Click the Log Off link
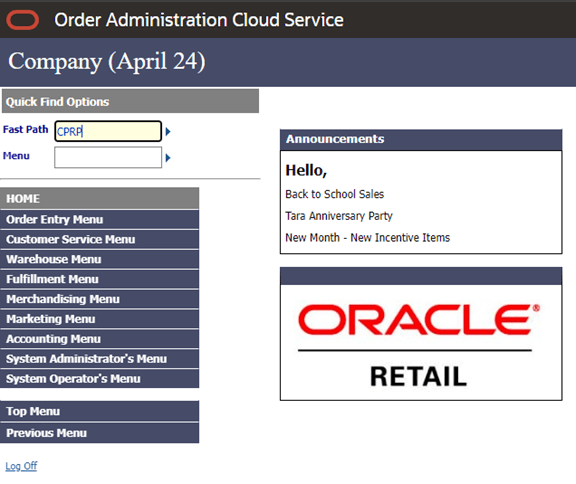The width and height of the screenshot is (576, 484). pos(21,466)
